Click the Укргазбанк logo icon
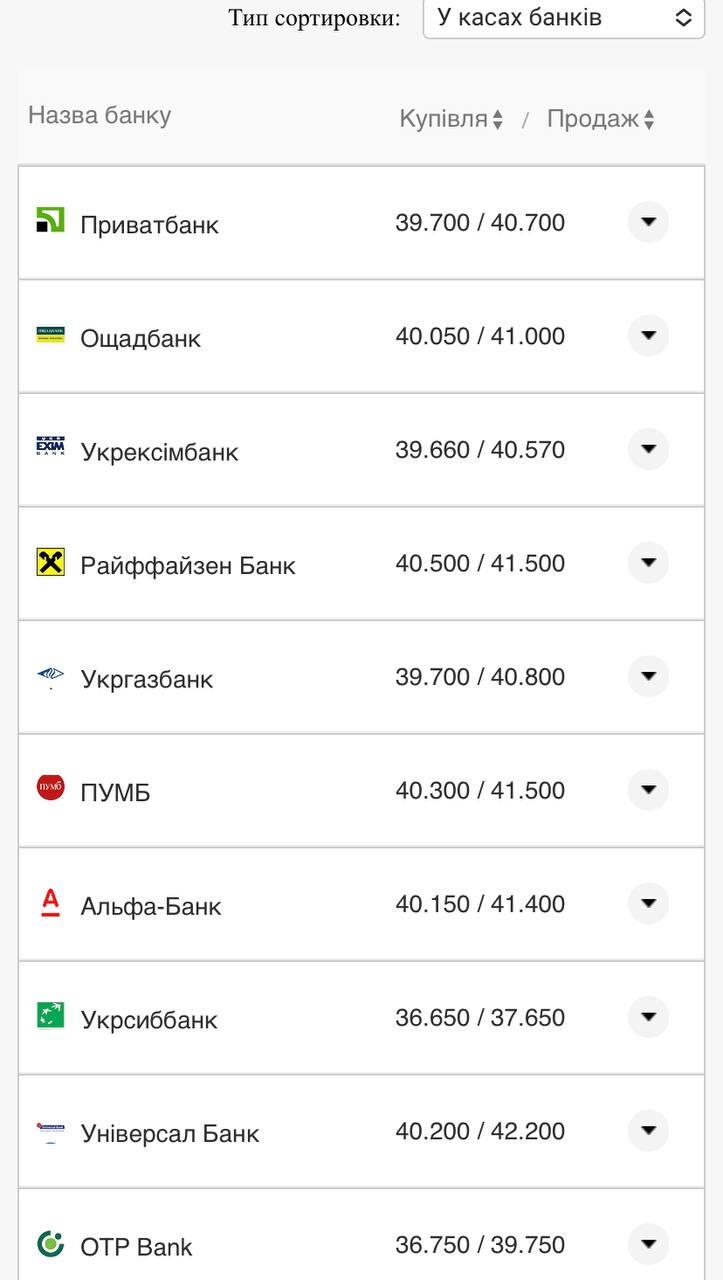Image resolution: width=723 pixels, height=1280 pixels. 50,676
